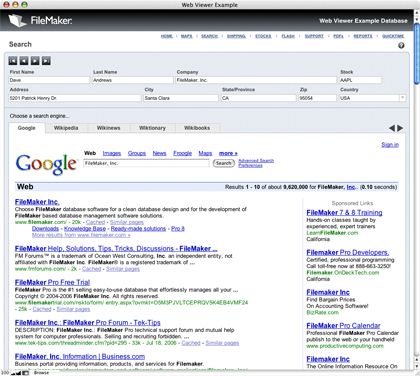Click the window's vertical scrollbar thumb
Image resolution: width=420 pixels, height=376 pixels.
[417, 53]
